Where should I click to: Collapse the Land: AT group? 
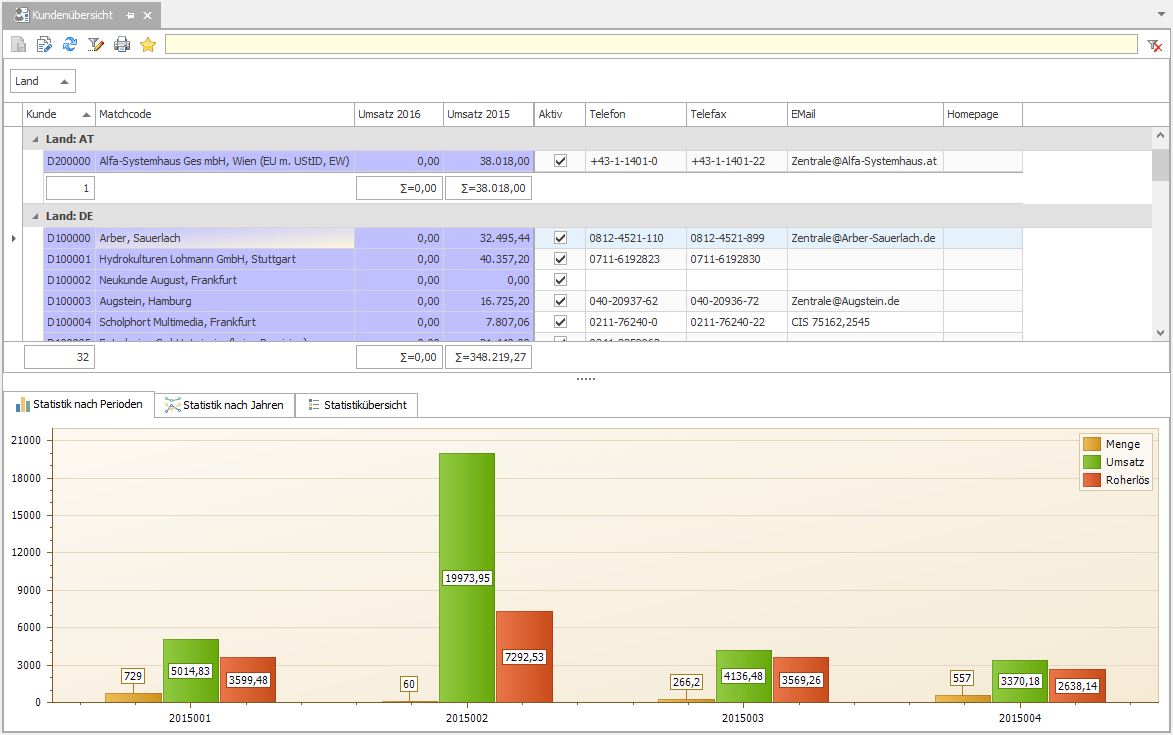pyautogui.click(x=35, y=139)
